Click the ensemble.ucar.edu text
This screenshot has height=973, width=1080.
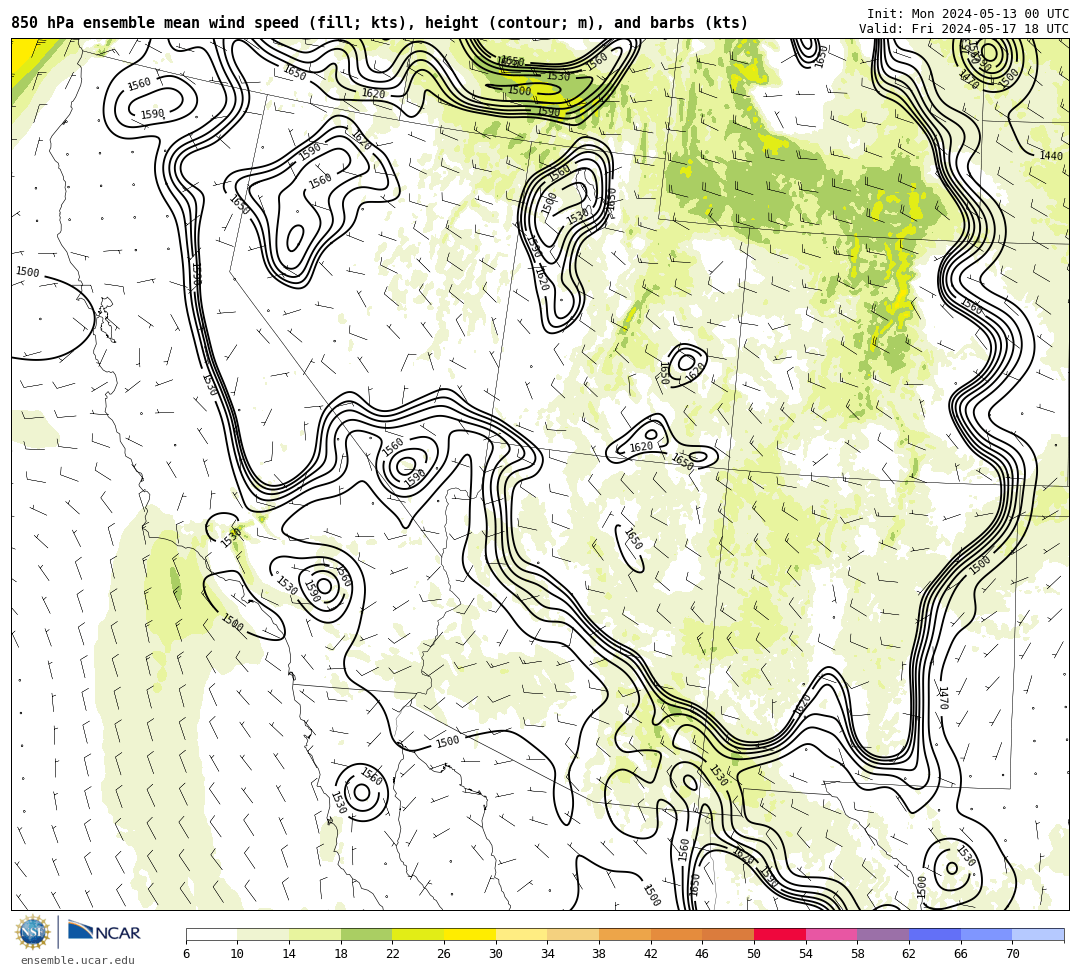pos(78,960)
